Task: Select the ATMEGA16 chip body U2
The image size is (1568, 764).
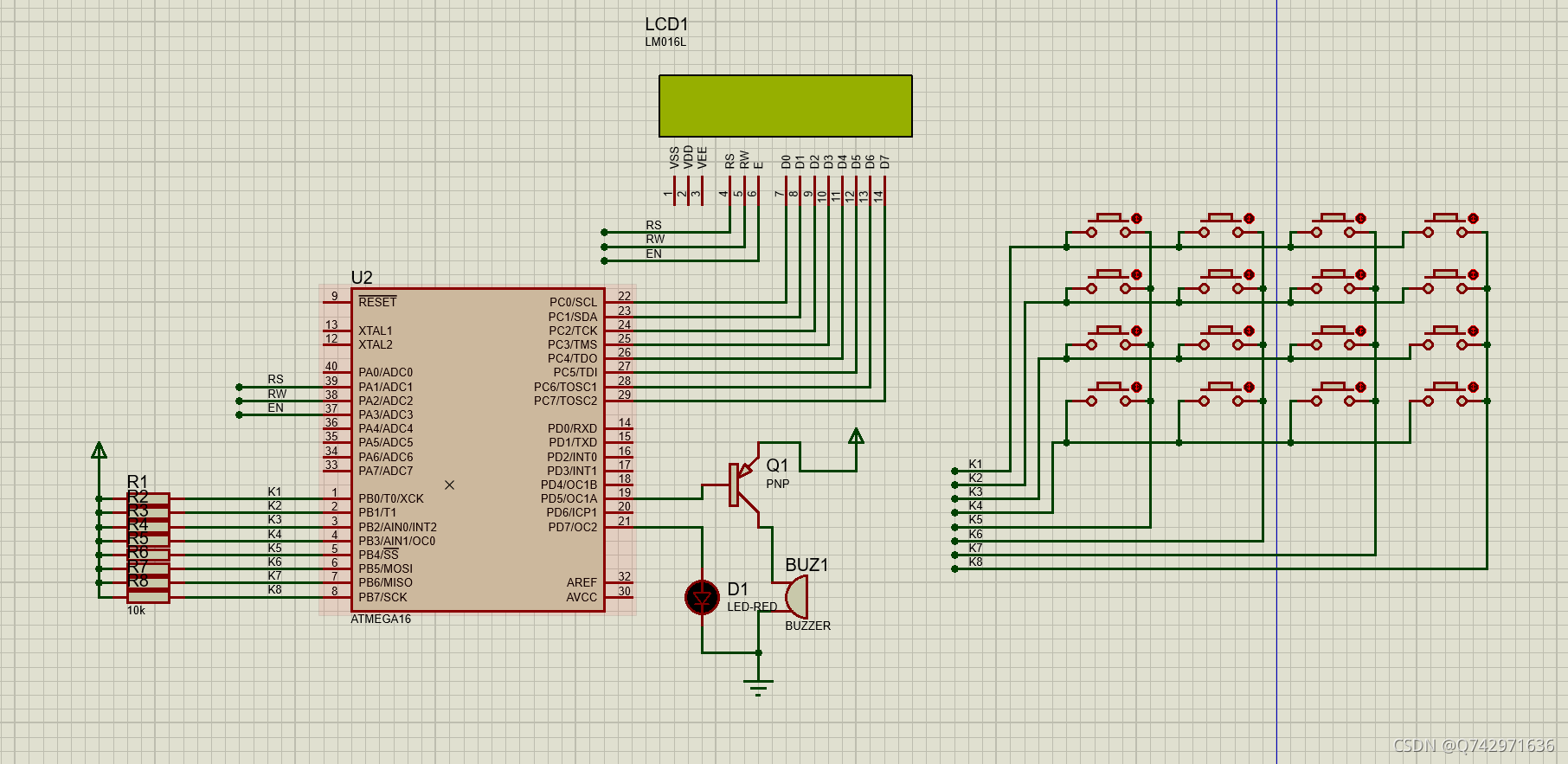Action: [478, 450]
